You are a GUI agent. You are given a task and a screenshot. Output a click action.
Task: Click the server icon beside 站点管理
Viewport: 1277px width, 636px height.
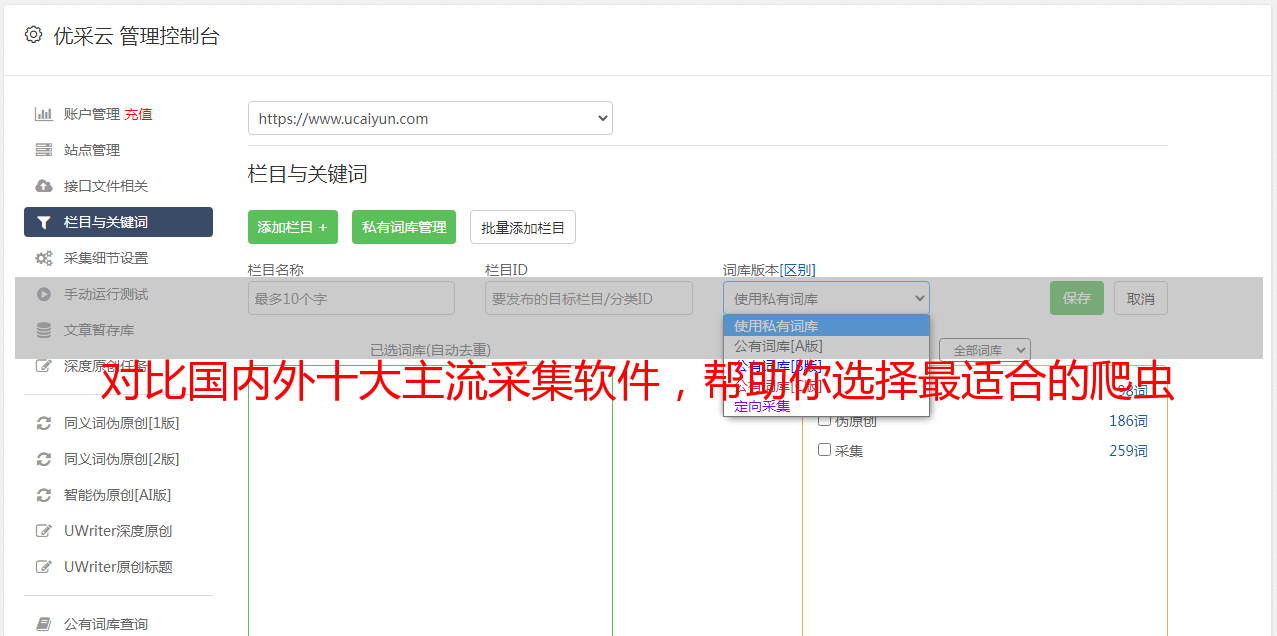[44, 150]
